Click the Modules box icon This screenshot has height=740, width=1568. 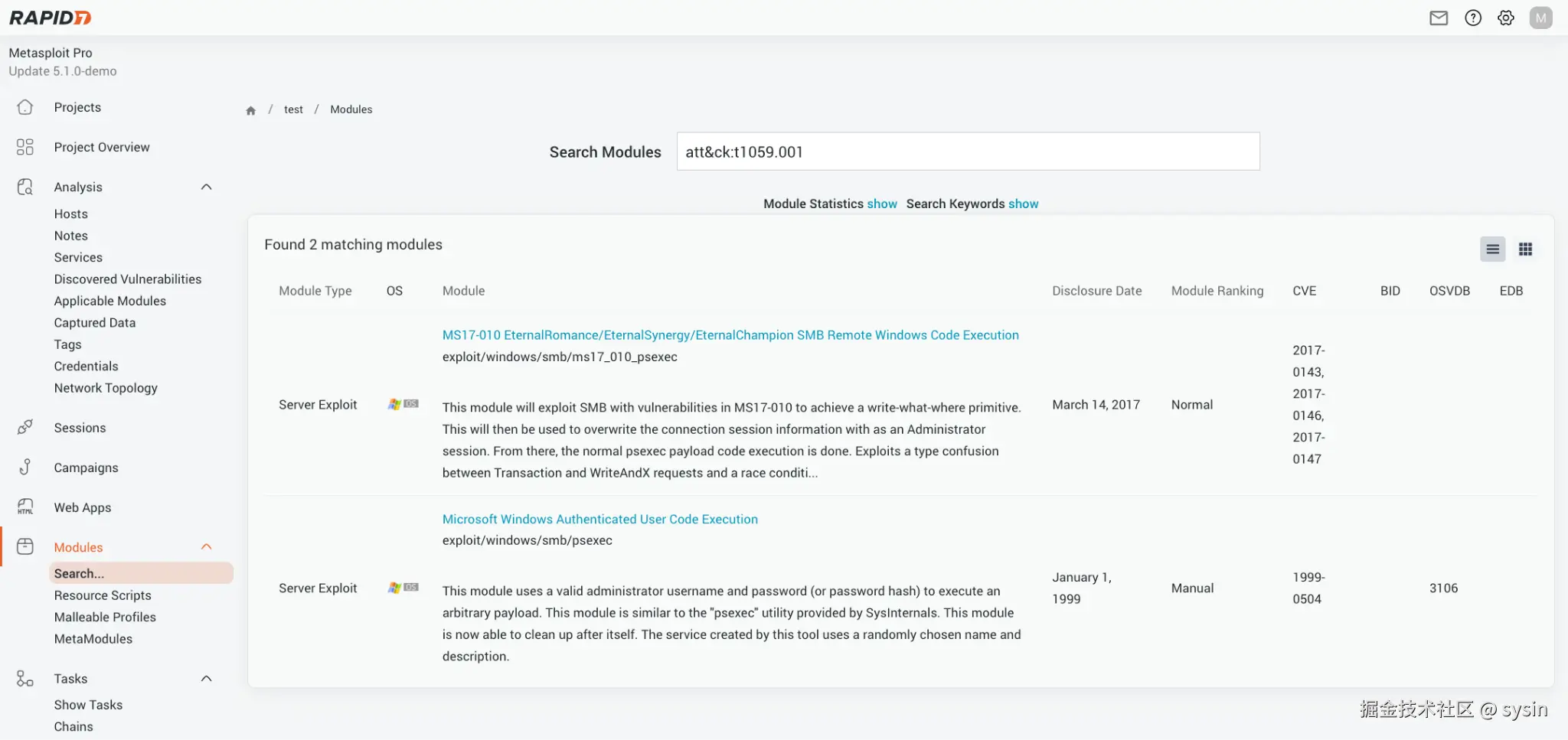click(x=25, y=546)
